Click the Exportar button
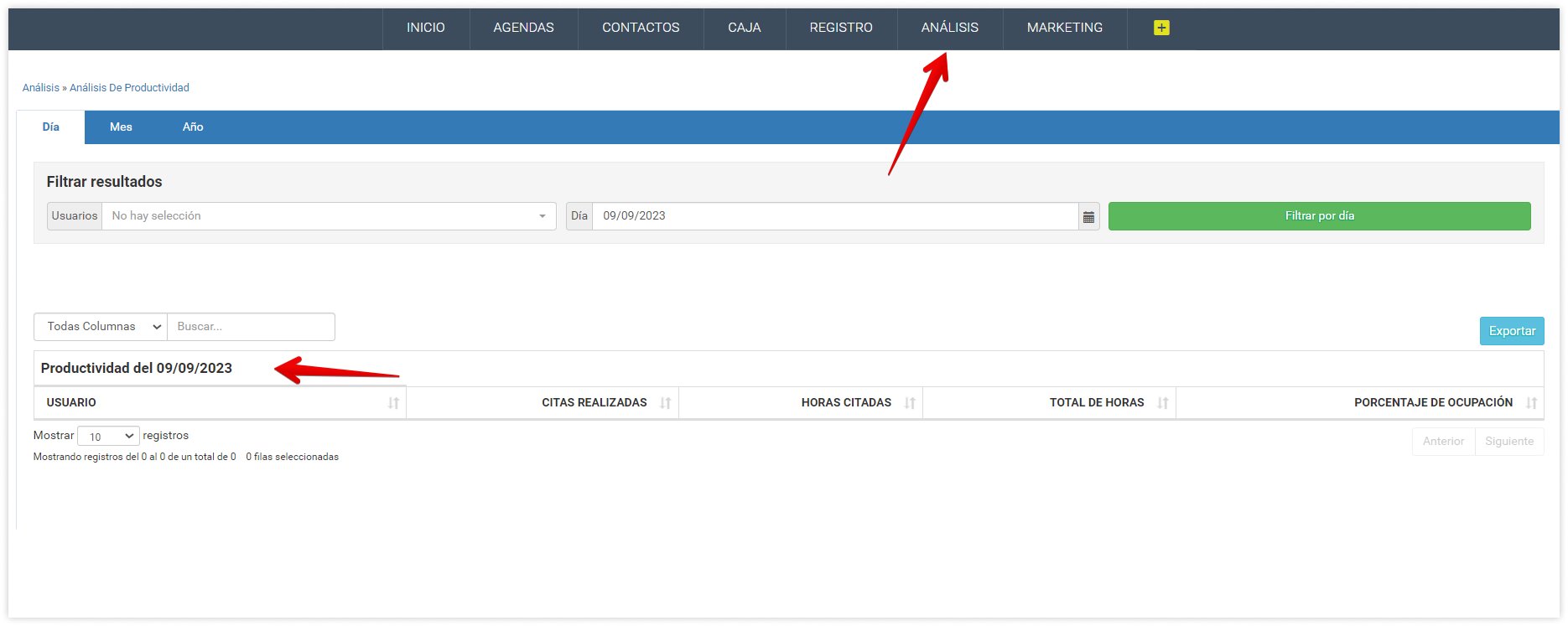Screen dimensions: 1568x626 coord(1511,331)
